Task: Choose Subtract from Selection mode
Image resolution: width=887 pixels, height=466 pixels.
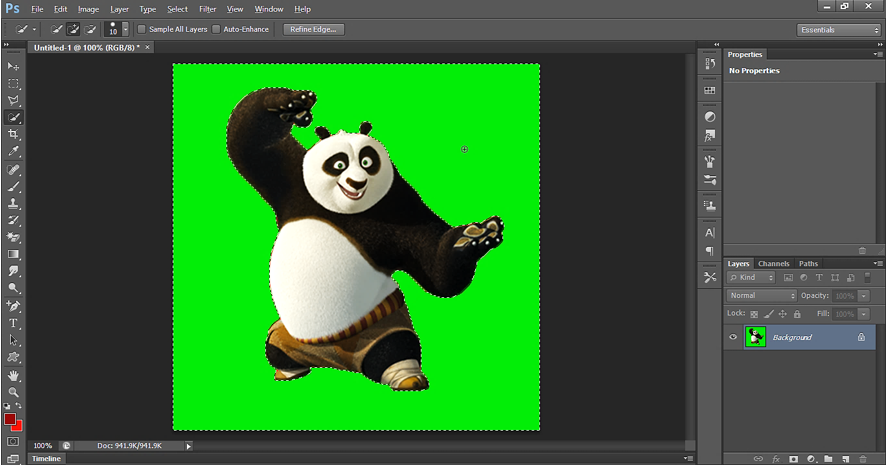Action: [90, 29]
